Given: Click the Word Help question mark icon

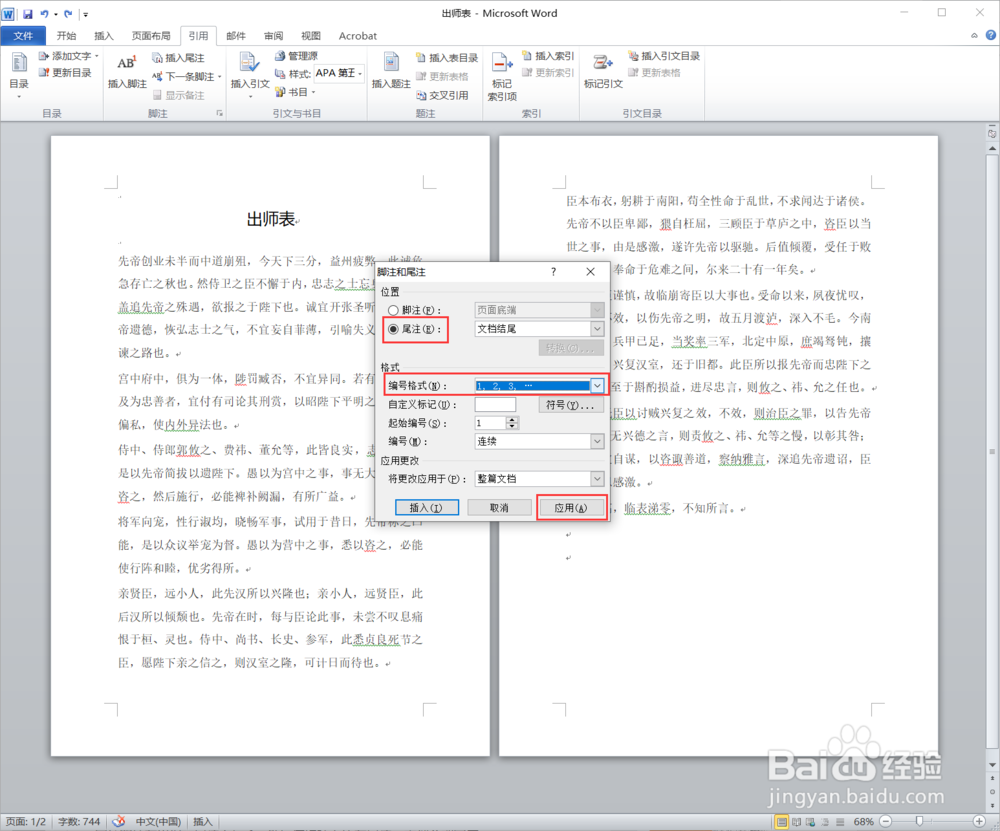Looking at the screenshot, I should pyautogui.click(x=990, y=36).
